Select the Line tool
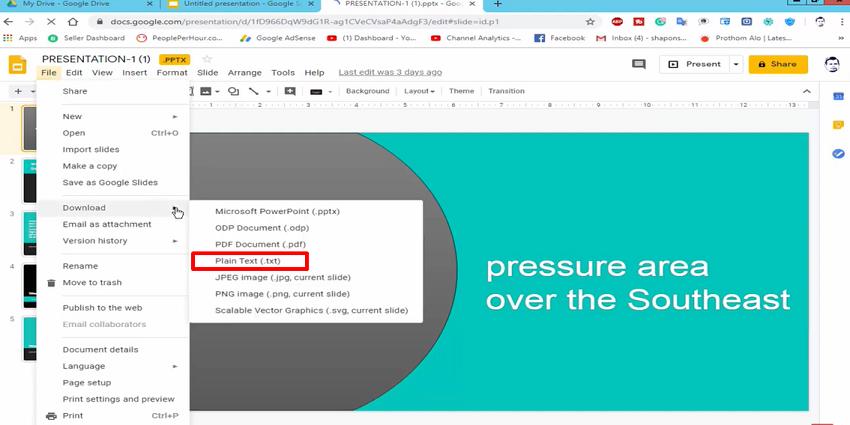This screenshot has width=850, height=425. click(x=254, y=91)
